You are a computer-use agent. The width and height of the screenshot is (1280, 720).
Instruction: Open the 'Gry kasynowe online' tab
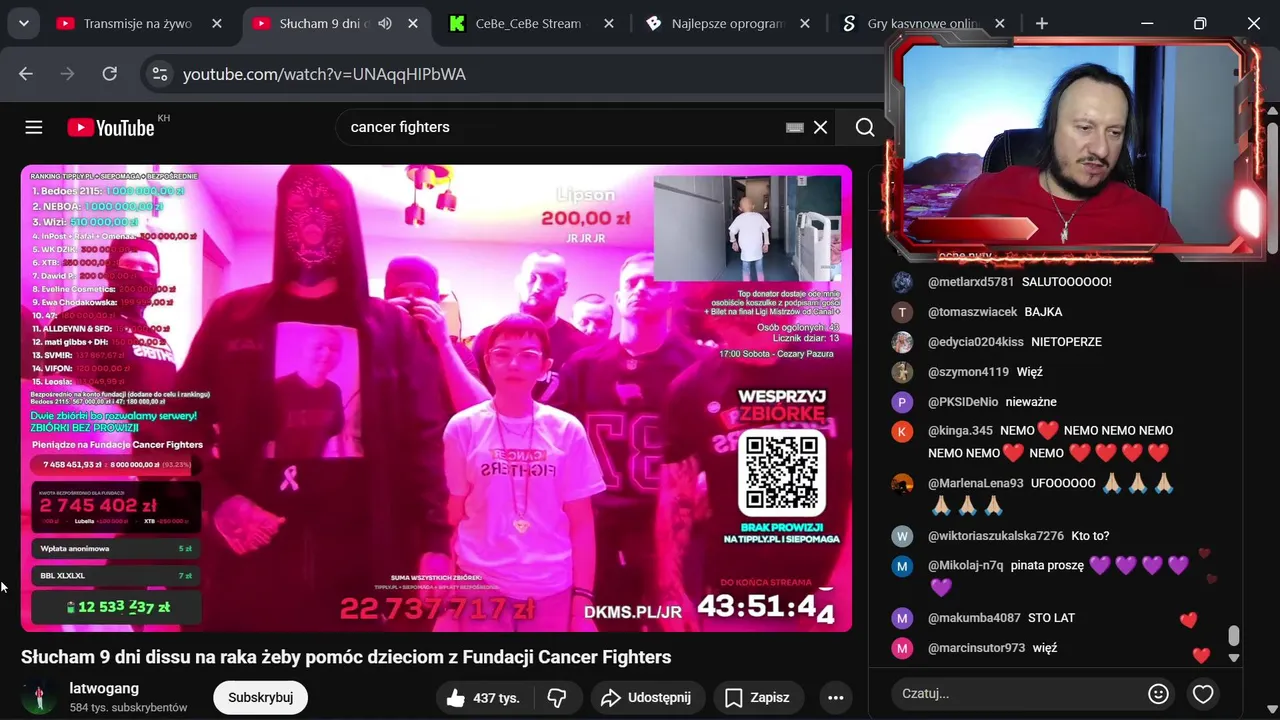pos(922,23)
